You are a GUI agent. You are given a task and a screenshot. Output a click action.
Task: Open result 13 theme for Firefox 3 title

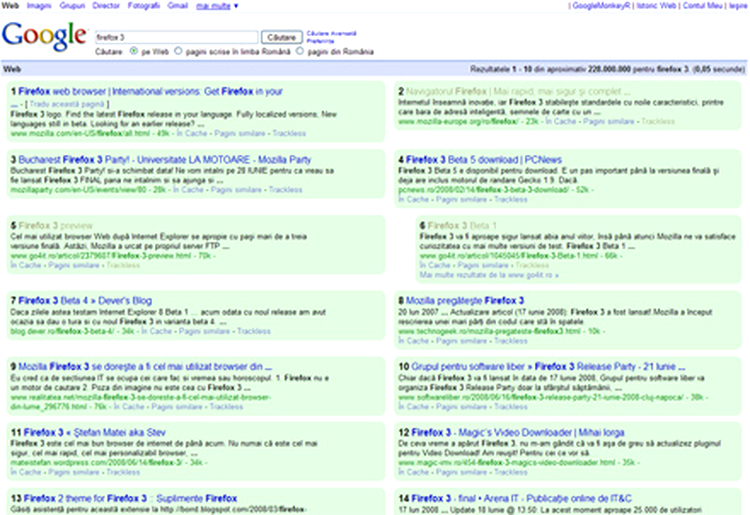(x=130, y=498)
